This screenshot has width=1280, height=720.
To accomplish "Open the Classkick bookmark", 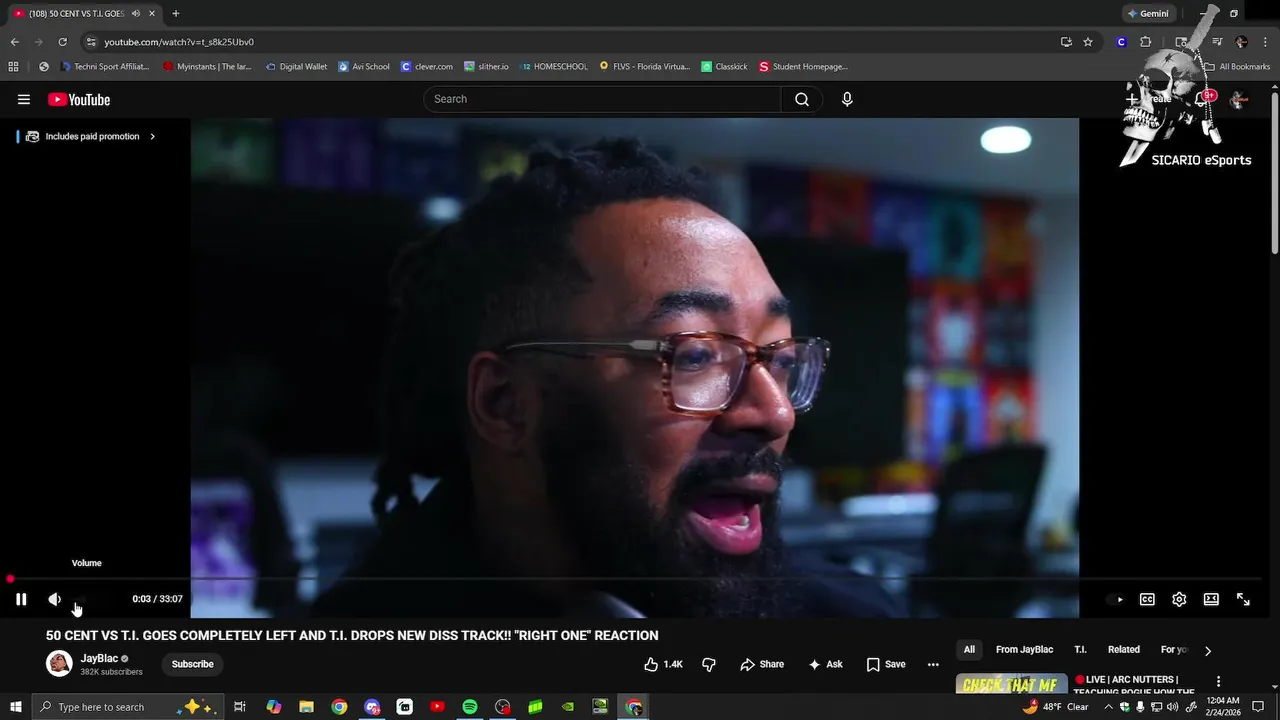I will 724,67.
